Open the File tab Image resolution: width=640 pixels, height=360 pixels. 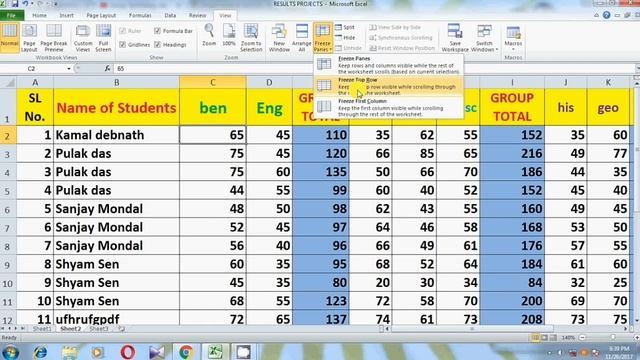click(12, 16)
